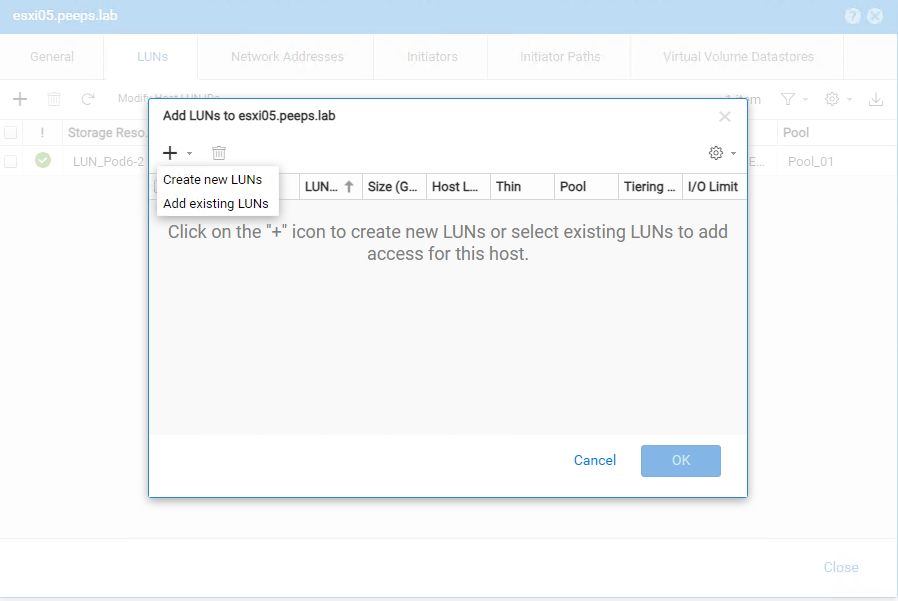This screenshot has height=601, width=898.
Task: Close the Add LUNs dialog with X
Action: [x=725, y=117]
